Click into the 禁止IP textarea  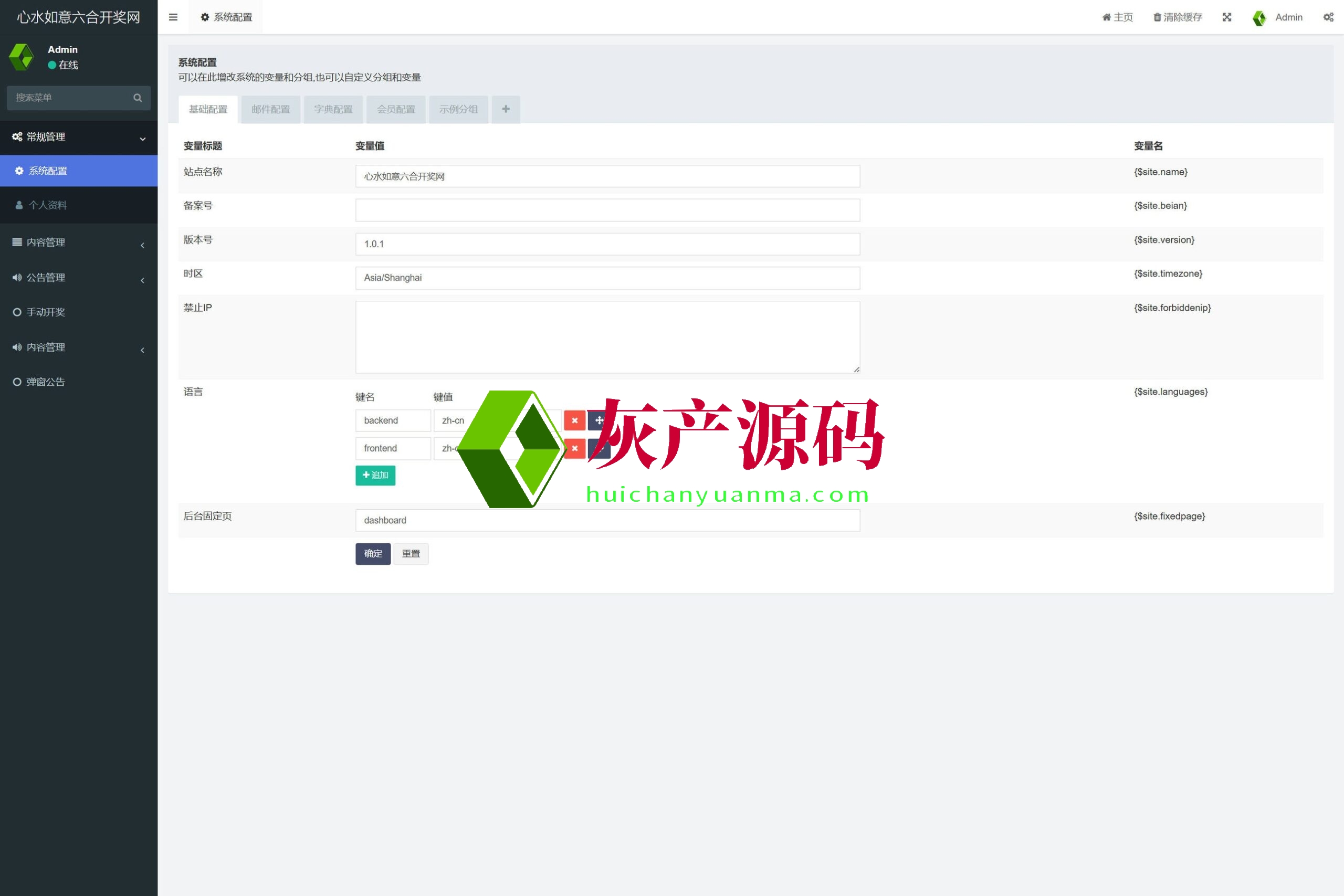(607, 337)
